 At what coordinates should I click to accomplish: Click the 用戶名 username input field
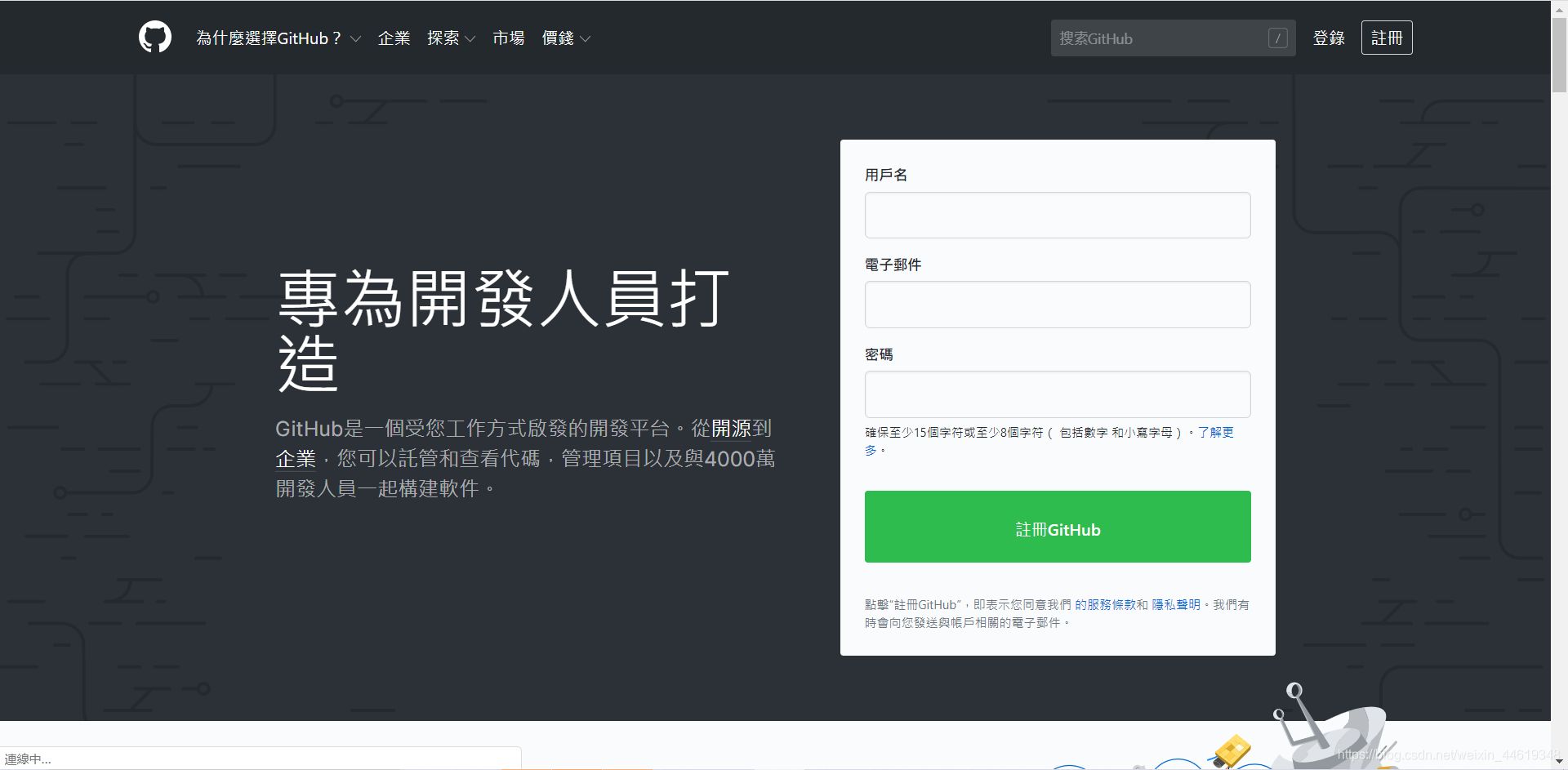pos(1057,215)
